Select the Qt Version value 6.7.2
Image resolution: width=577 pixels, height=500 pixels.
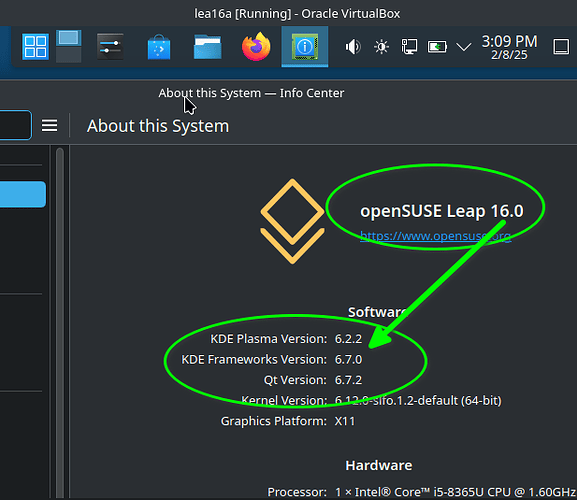348,380
